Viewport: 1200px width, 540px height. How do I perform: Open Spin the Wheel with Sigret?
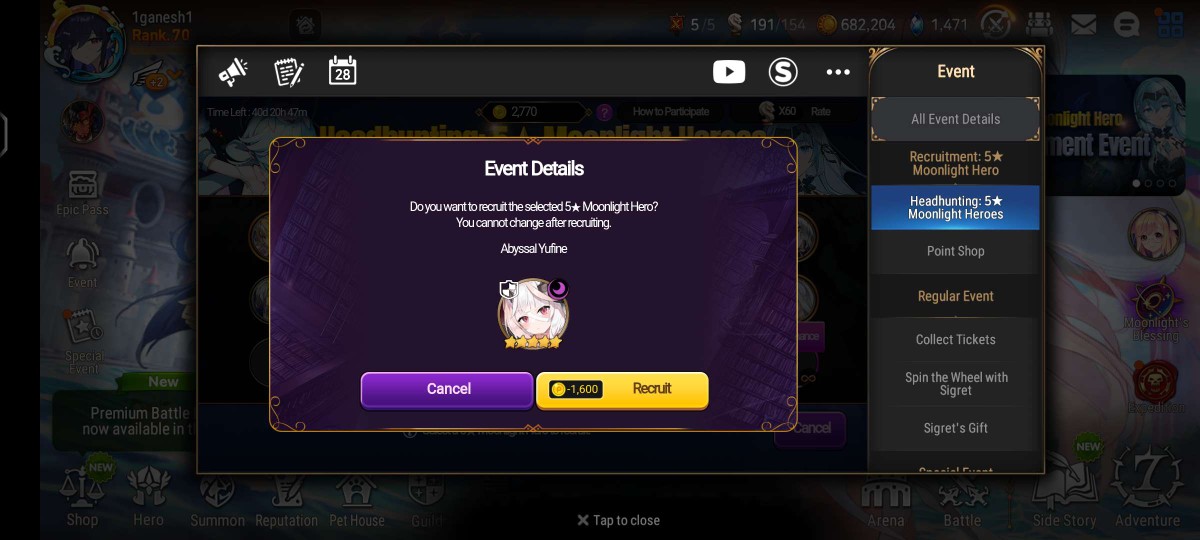(955, 384)
